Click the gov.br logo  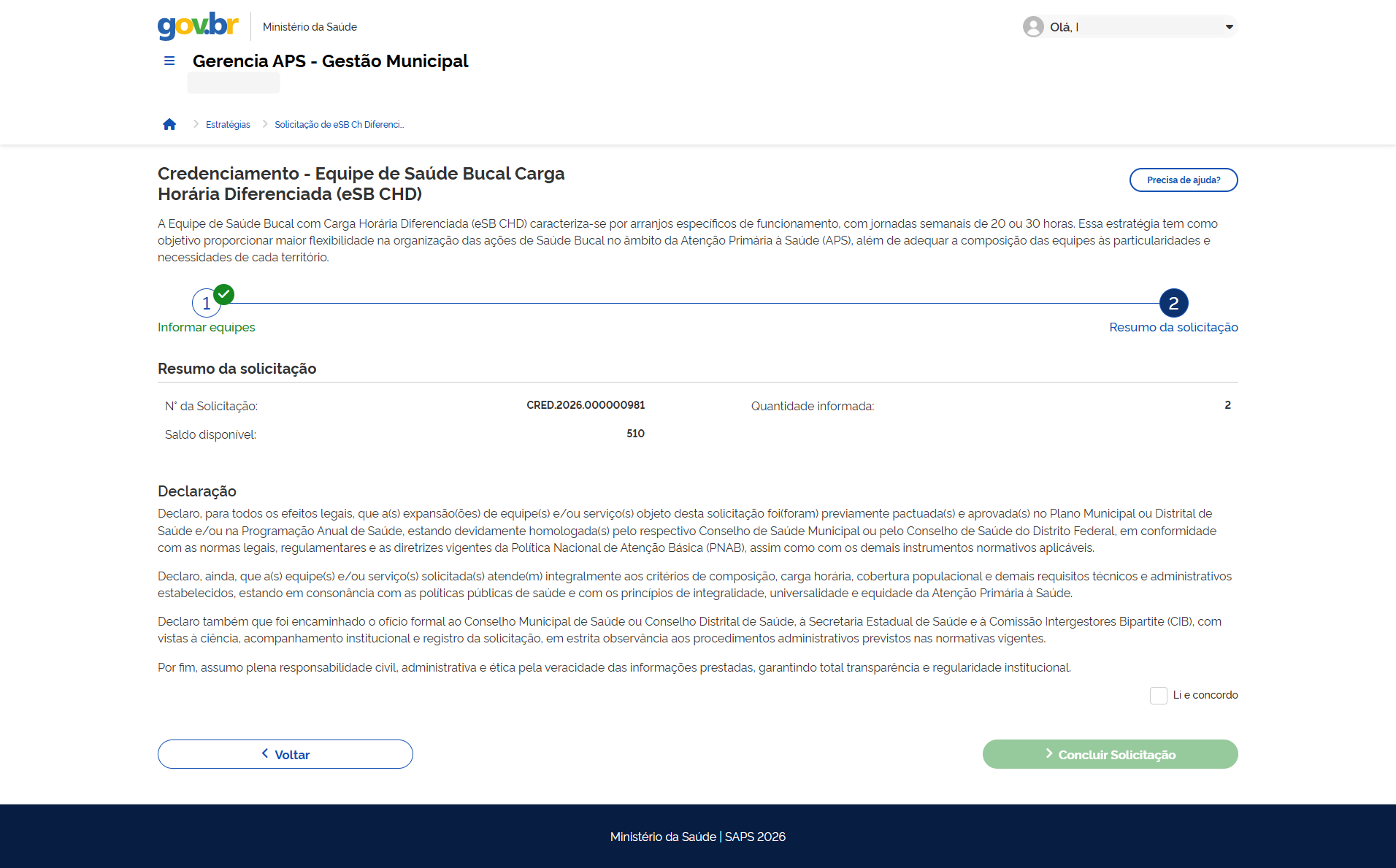click(x=198, y=26)
